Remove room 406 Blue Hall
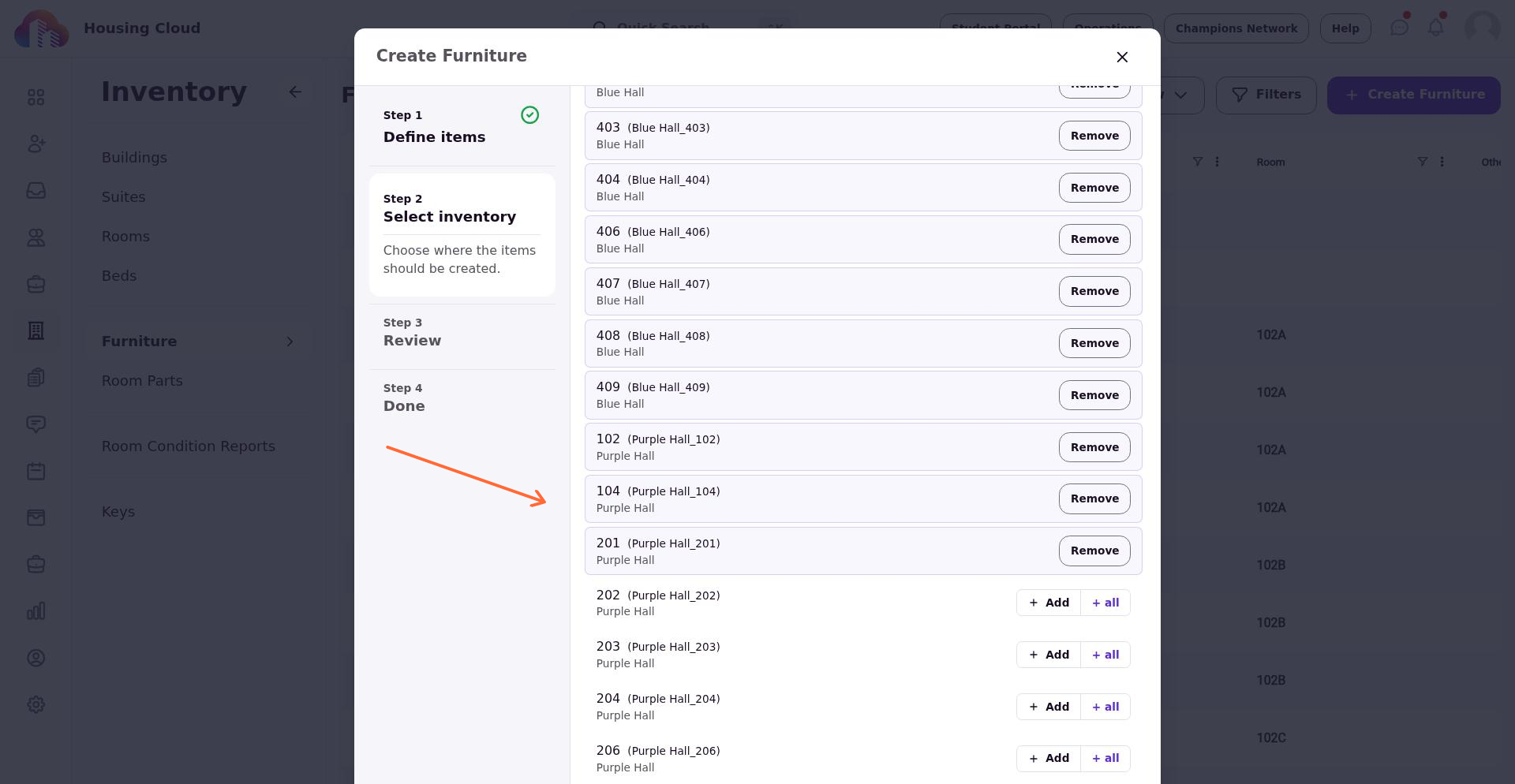 coord(1094,239)
